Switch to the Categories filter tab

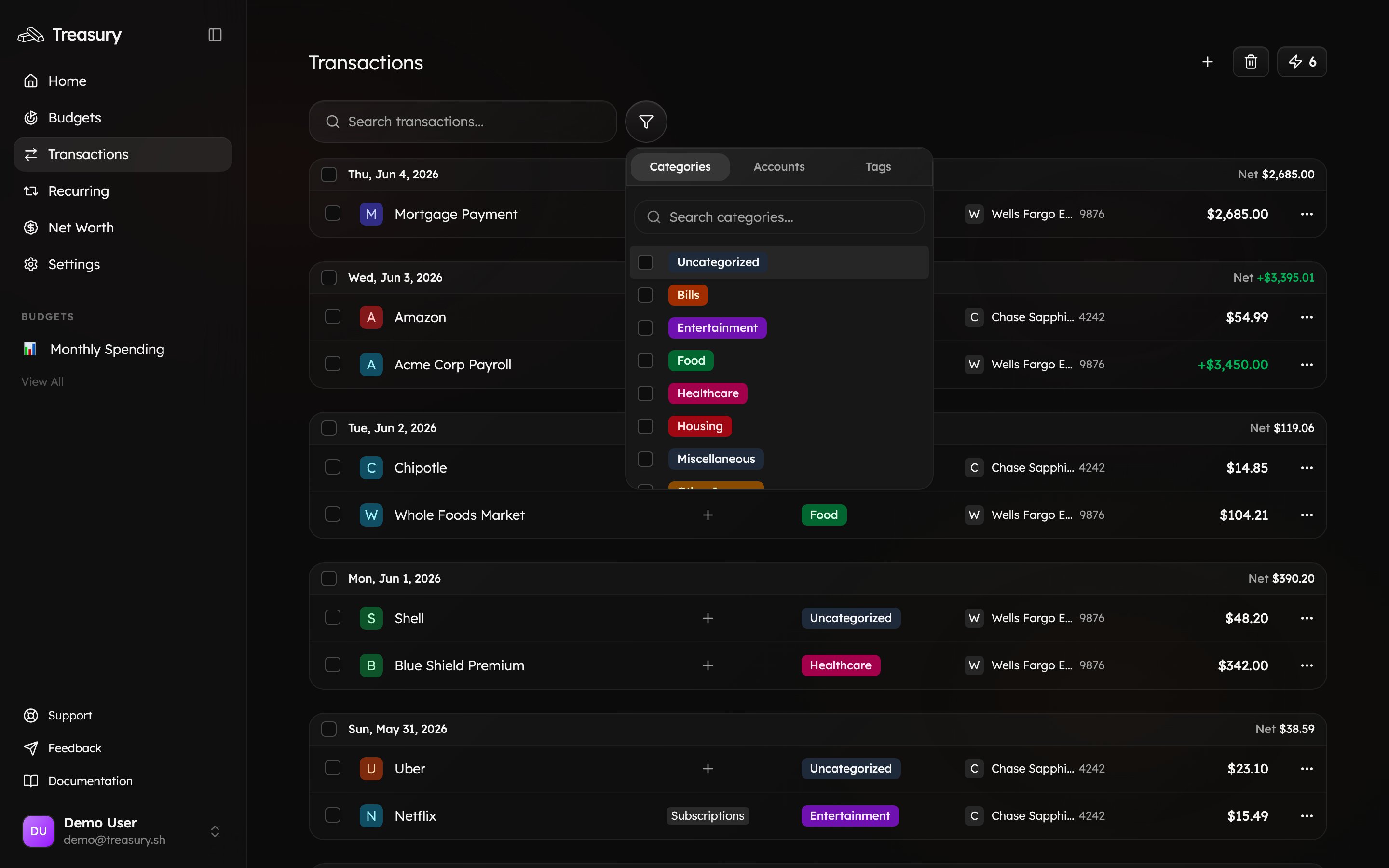click(680, 167)
